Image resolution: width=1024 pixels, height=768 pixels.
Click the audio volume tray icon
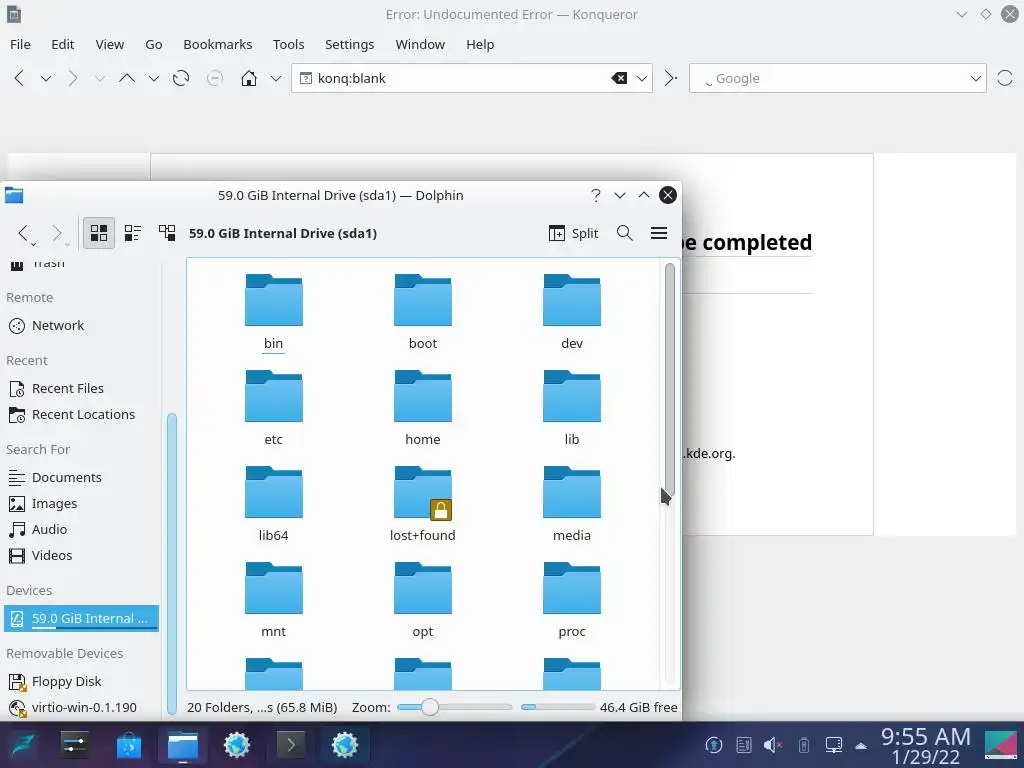point(773,745)
